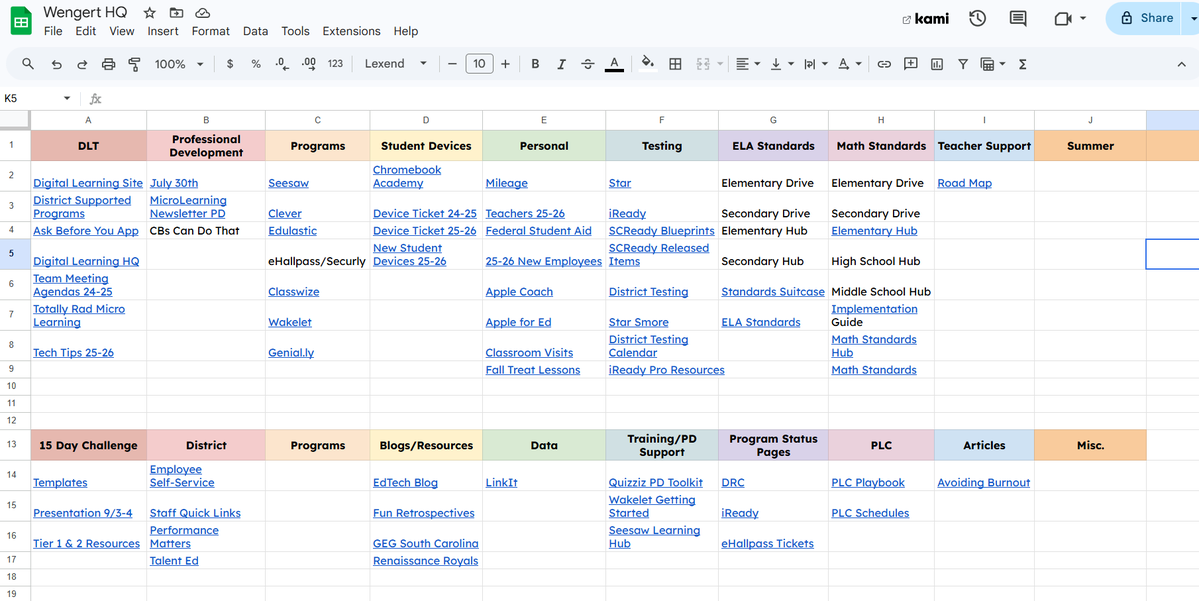Click the create a filter funnel icon
1199x601 pixels.
point(963,64)
